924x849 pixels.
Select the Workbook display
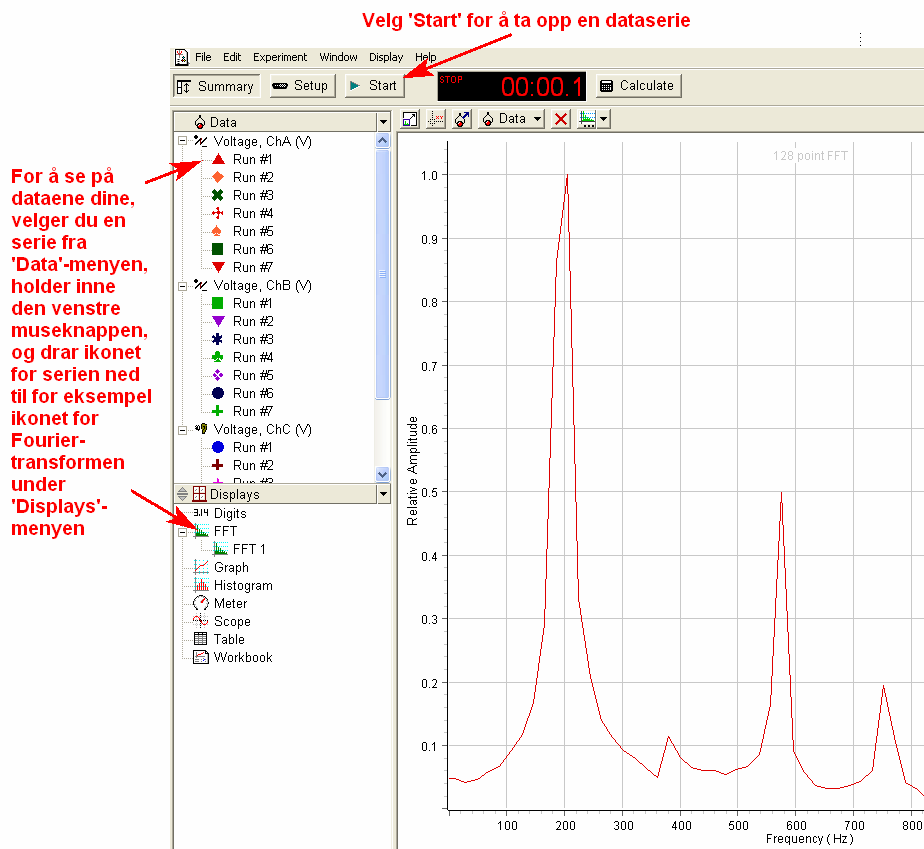(x=233, y=658)
